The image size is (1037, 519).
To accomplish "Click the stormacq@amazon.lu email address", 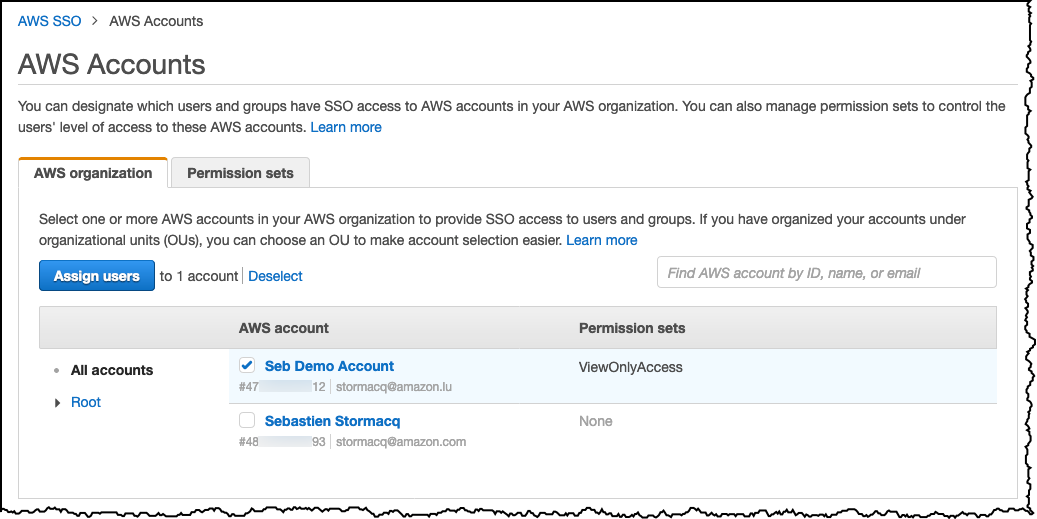I will pos(394,387).
